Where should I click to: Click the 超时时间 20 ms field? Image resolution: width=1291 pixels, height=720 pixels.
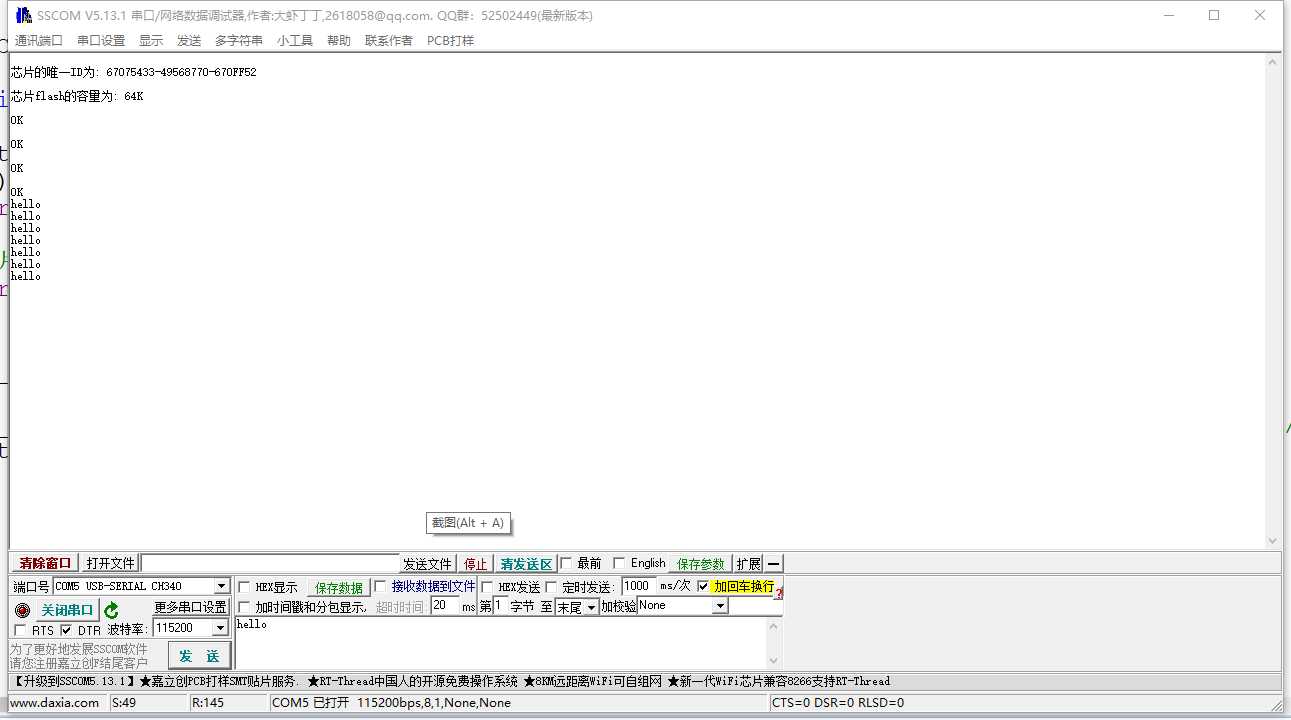point(445,606)
